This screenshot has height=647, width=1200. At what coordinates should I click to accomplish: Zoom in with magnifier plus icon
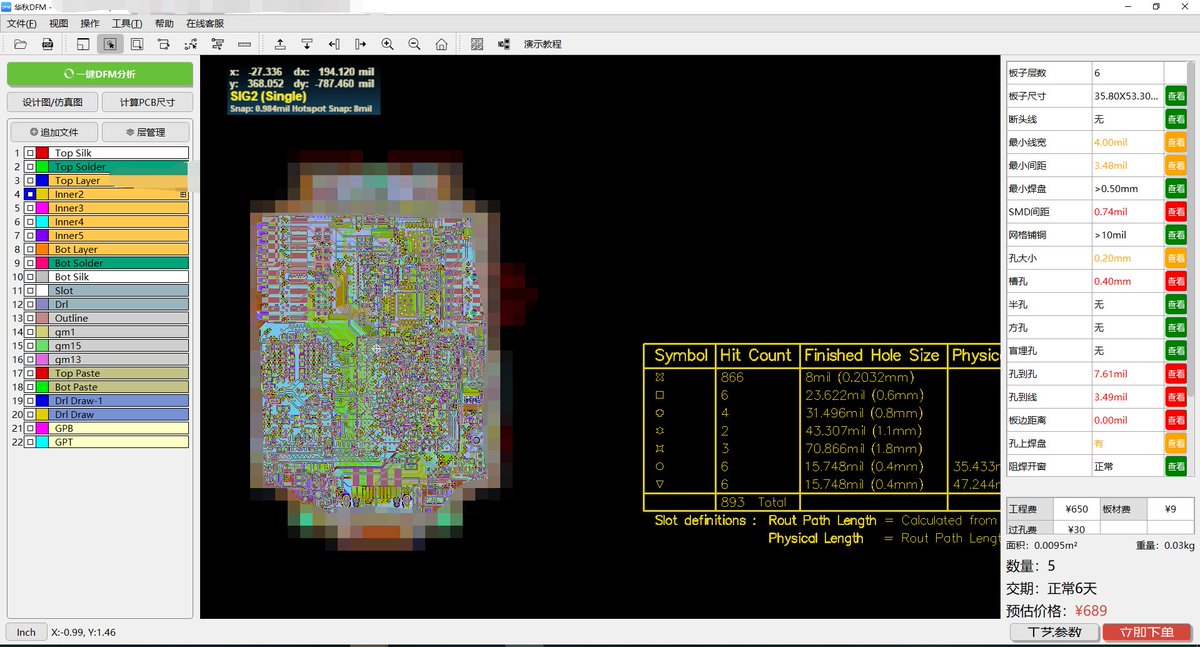point(388,44)
